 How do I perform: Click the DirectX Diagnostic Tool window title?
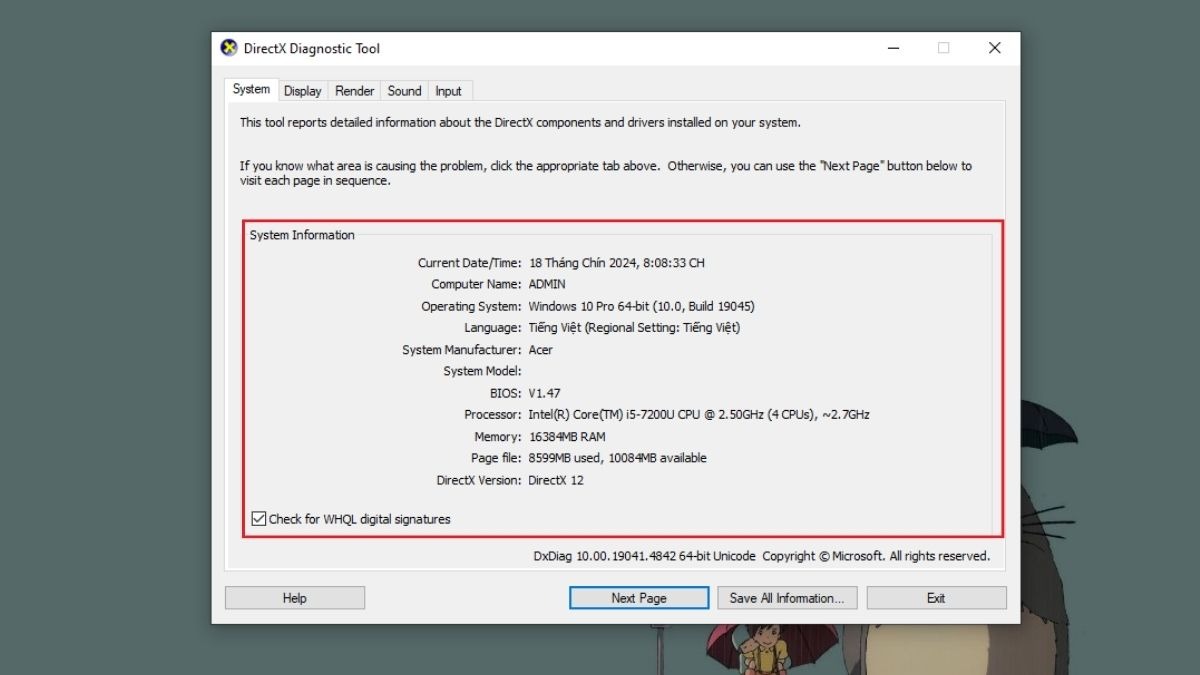tap(312, 48)
